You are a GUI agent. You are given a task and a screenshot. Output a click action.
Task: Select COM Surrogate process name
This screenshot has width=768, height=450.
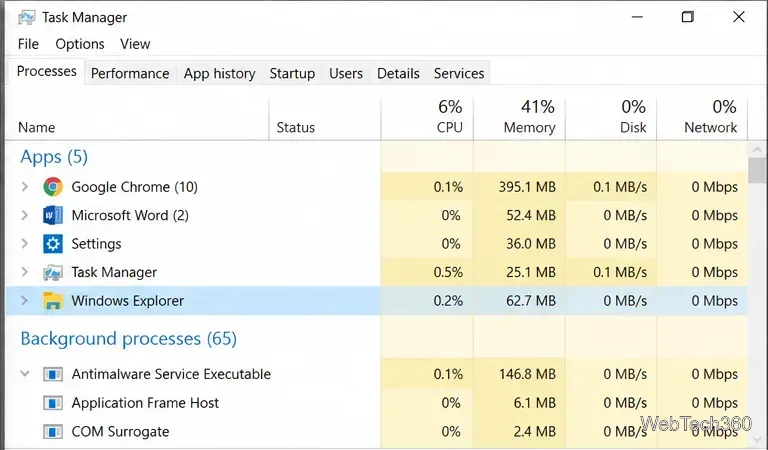(120, 431)
